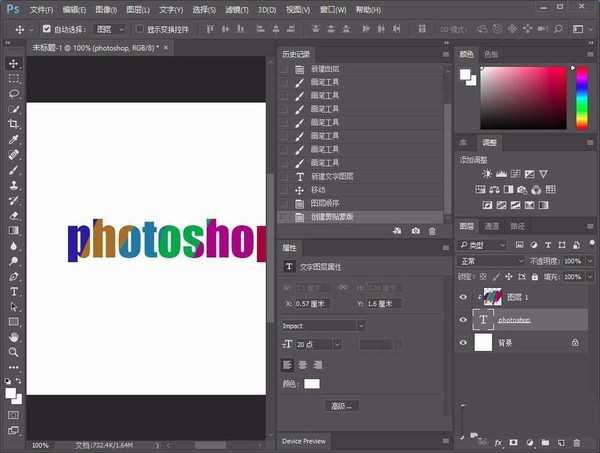Screen dimensions: 600x453
Task: Expand the 20 点 font size dropdown
Action: coord(338,345)
